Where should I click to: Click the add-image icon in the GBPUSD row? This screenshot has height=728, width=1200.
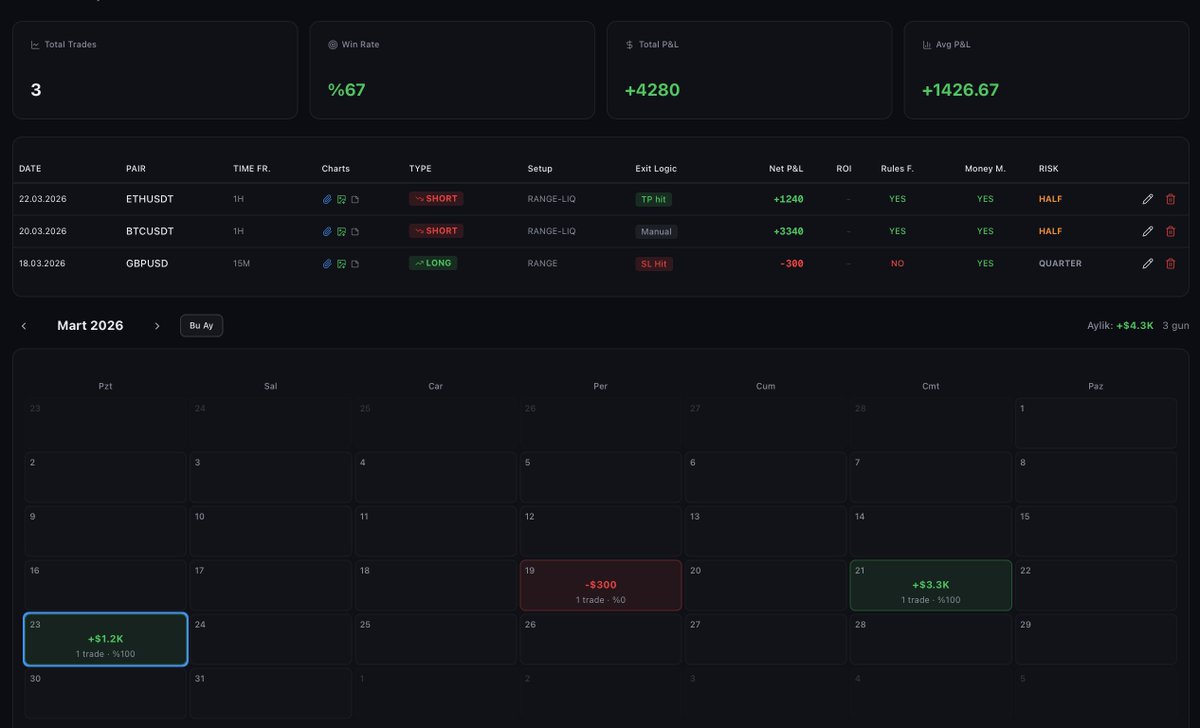click(x=341, y=263)
